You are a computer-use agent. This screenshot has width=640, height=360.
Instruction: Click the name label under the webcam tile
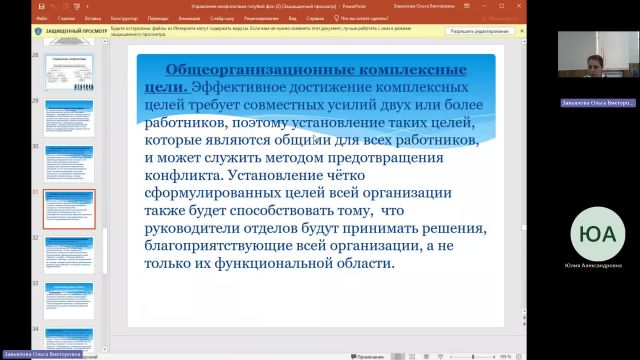click(598, 103)
